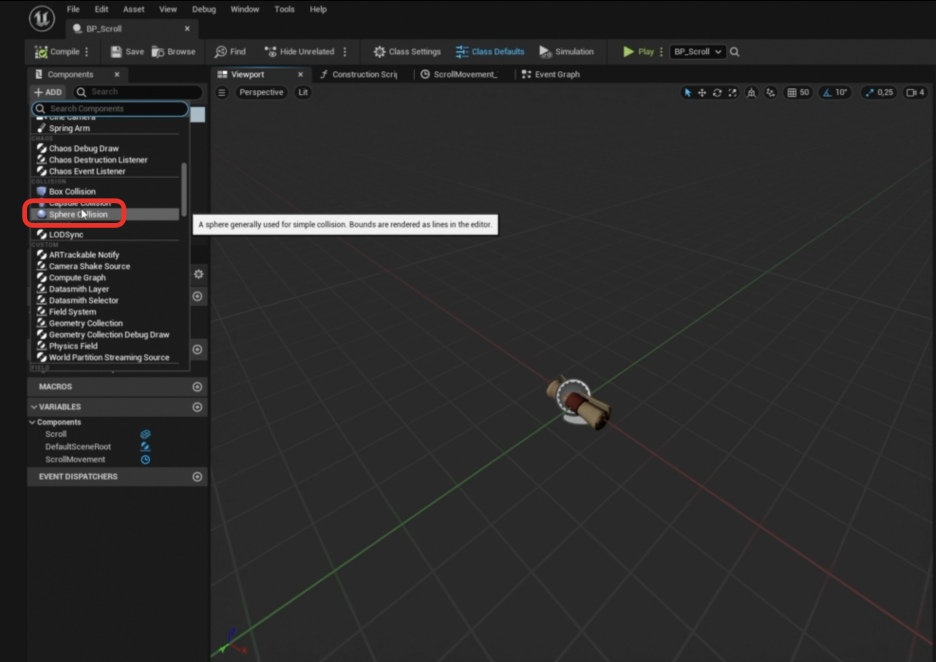
Task: Click Browse to locate the asset
Action: [x=174, y=52]
